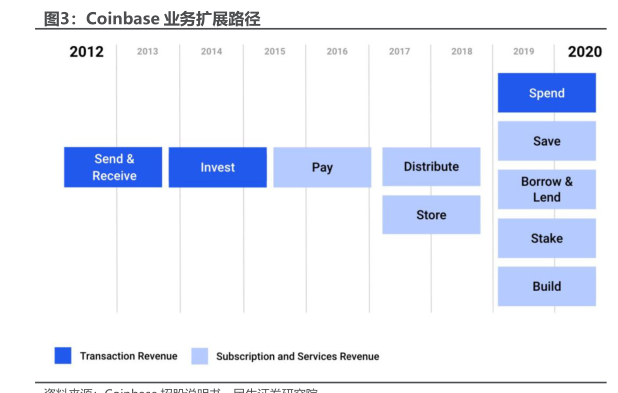Click the 2018 year label
618x393 pixels.
462,51
